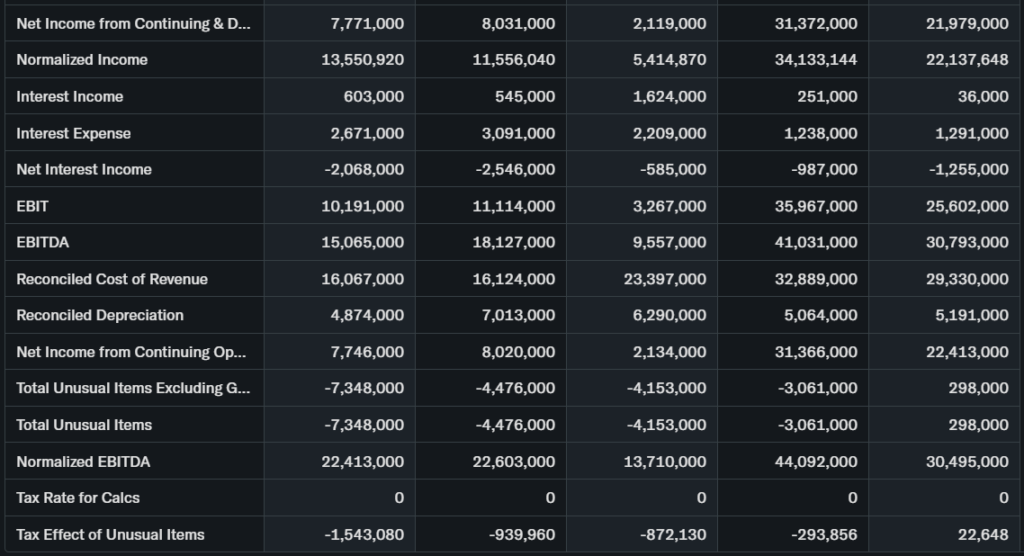Click the Interest Income value 1,624,000

670,97
